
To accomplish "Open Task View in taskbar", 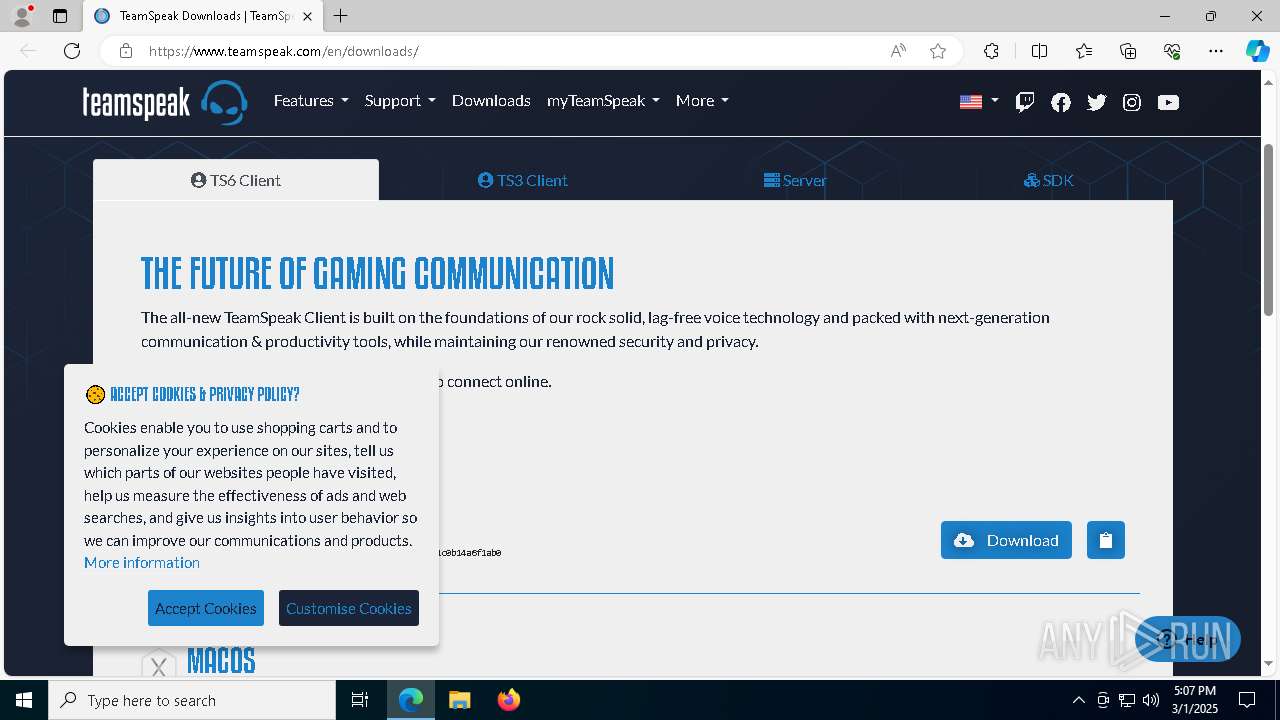I will (360, 700).
